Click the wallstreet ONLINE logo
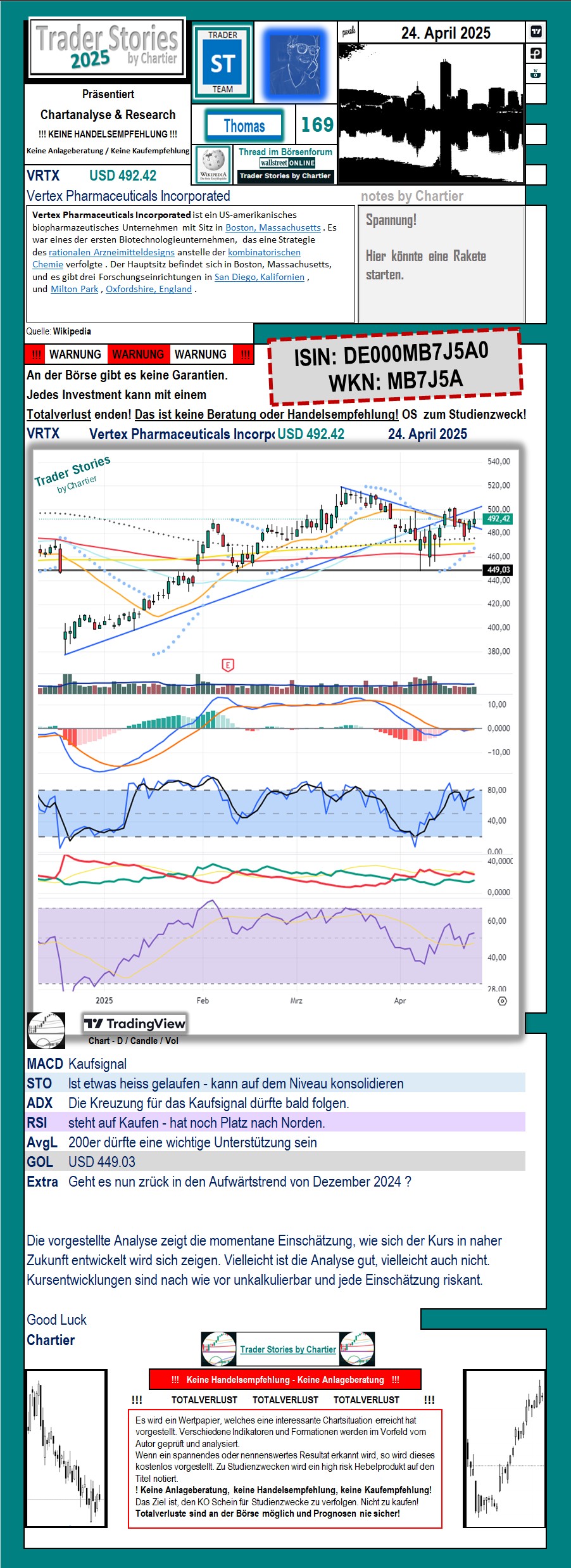The height and width of the screenshot is (1568, 571). tap(287, 163)
